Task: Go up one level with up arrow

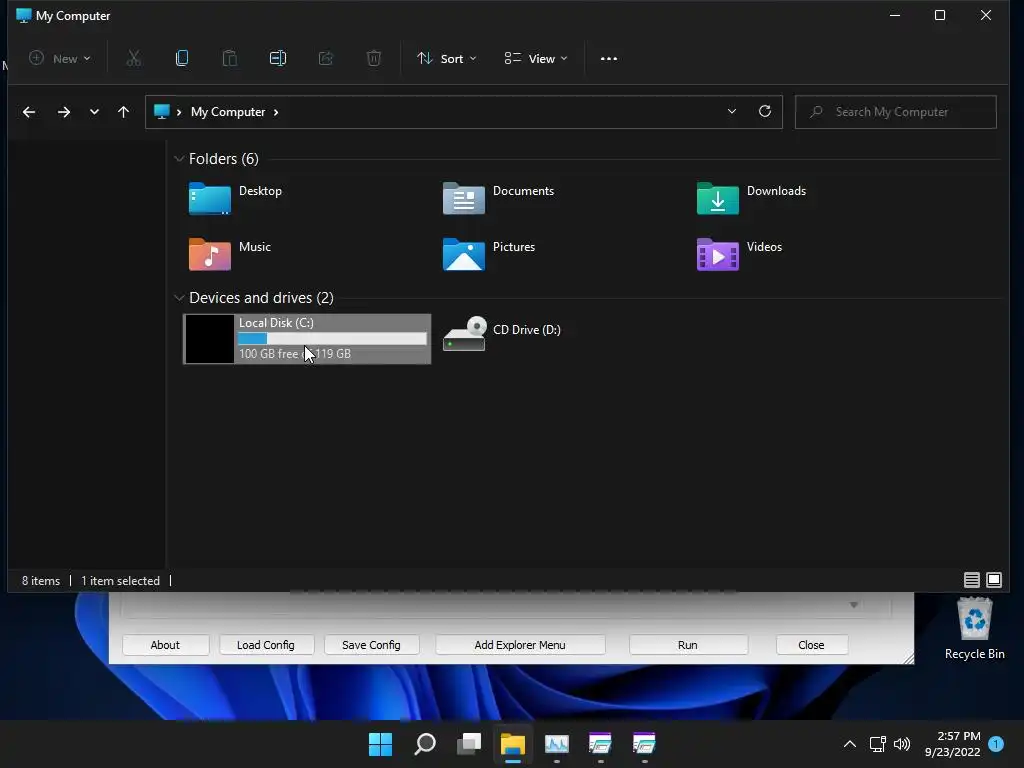Action: click(x=123, y=112)
